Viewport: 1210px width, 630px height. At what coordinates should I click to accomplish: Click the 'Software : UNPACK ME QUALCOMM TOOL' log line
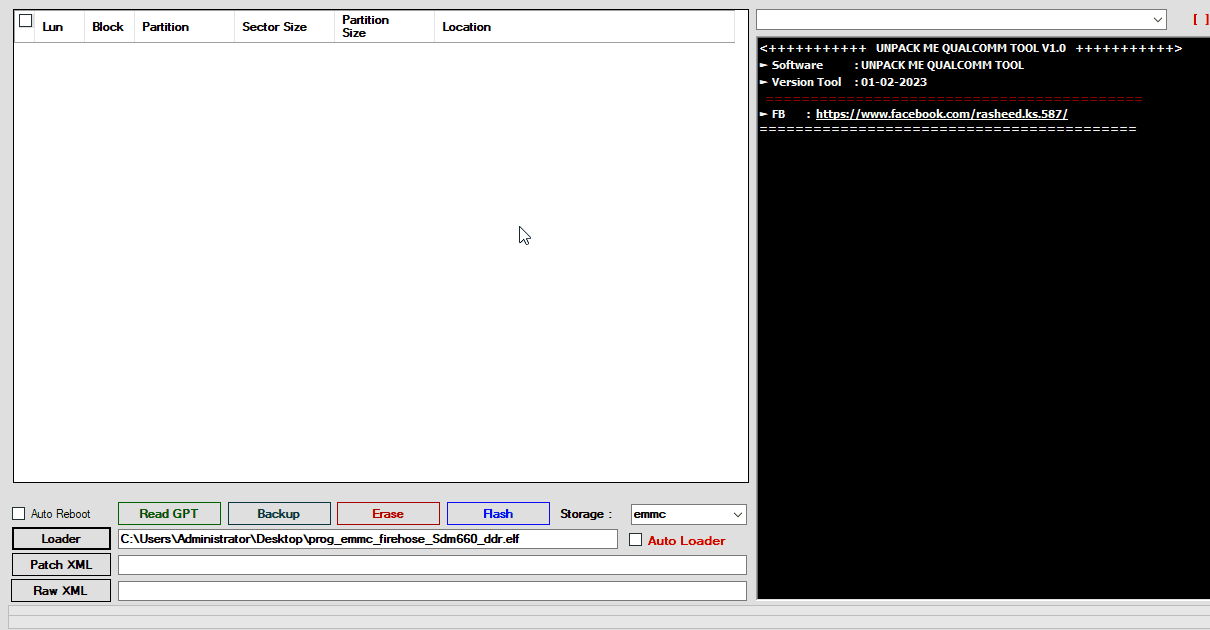892,65
